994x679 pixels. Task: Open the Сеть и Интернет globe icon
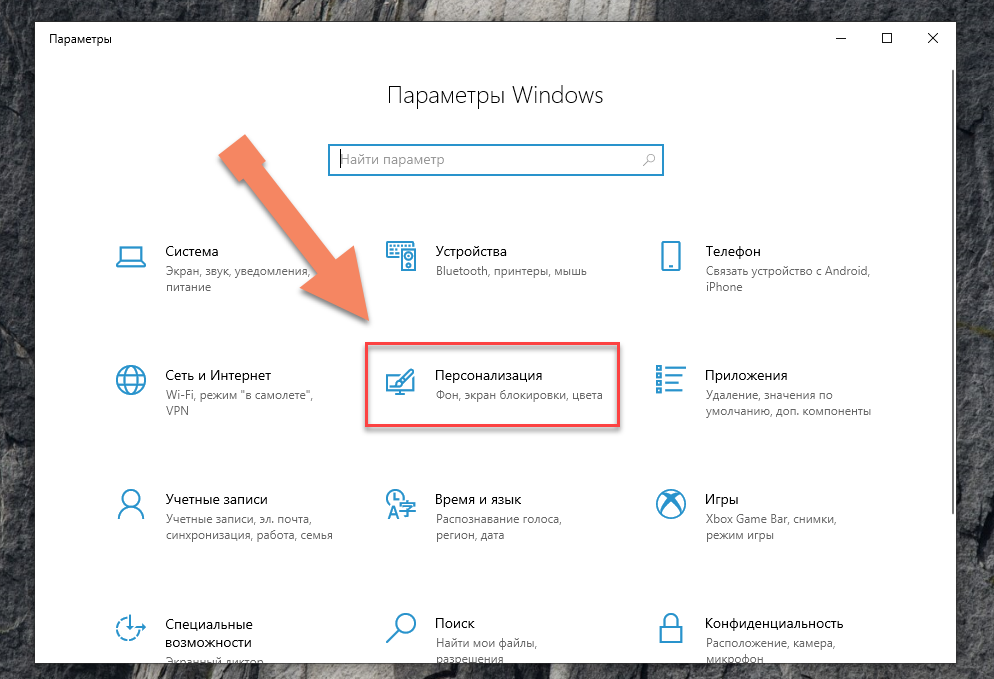pyautogui.click(x=131, y=380)
